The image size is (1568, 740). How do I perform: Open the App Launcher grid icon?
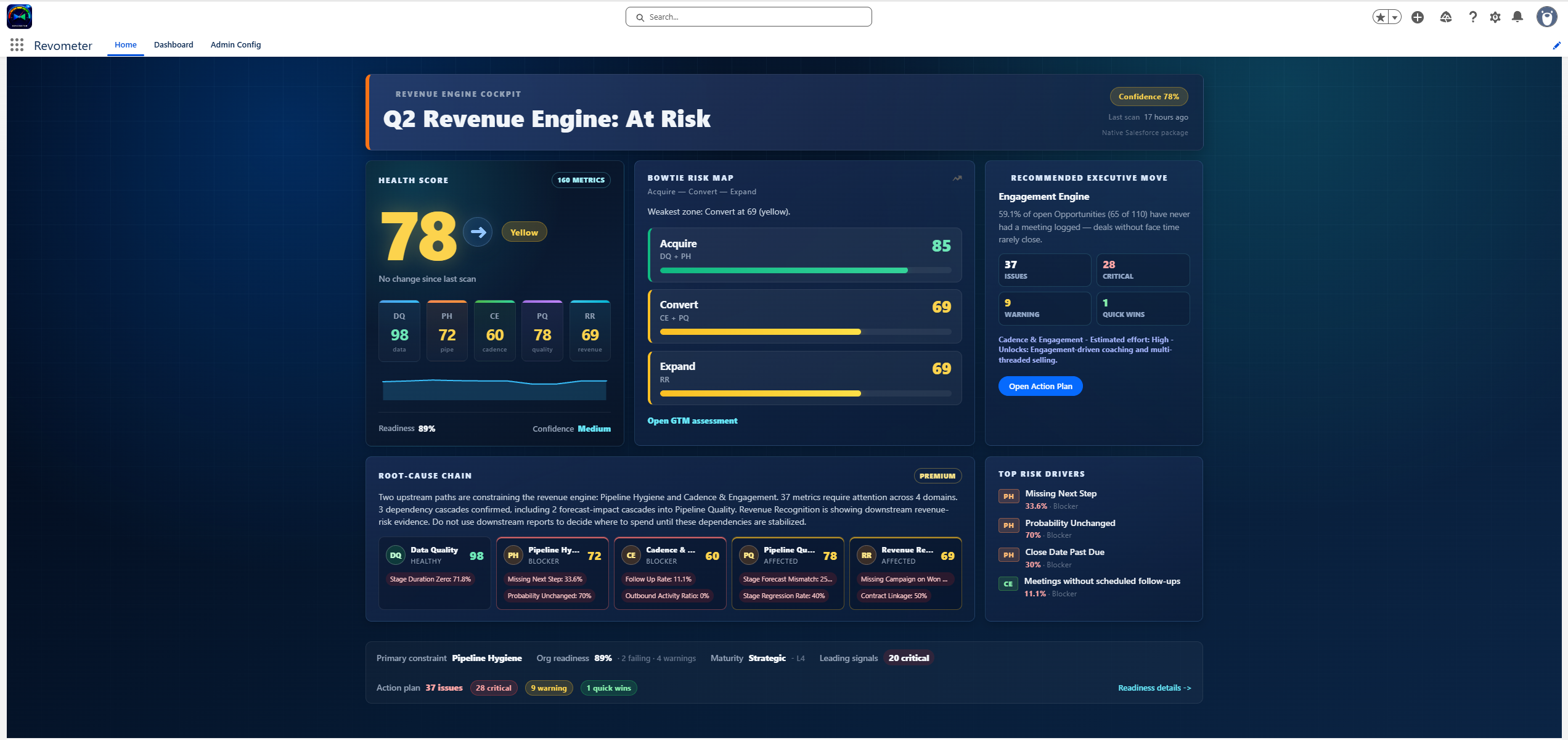click(17, 45)
